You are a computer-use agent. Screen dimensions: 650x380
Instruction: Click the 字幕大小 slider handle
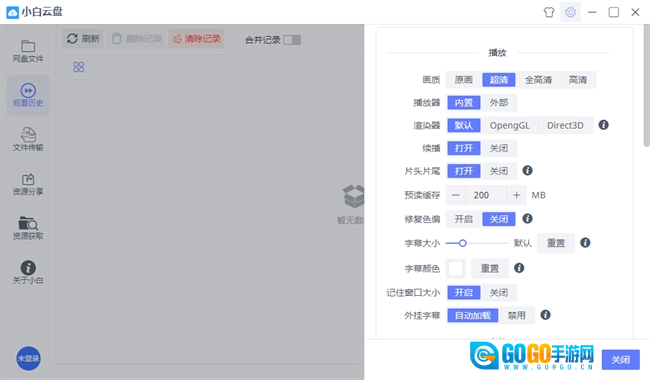point(462,243)
